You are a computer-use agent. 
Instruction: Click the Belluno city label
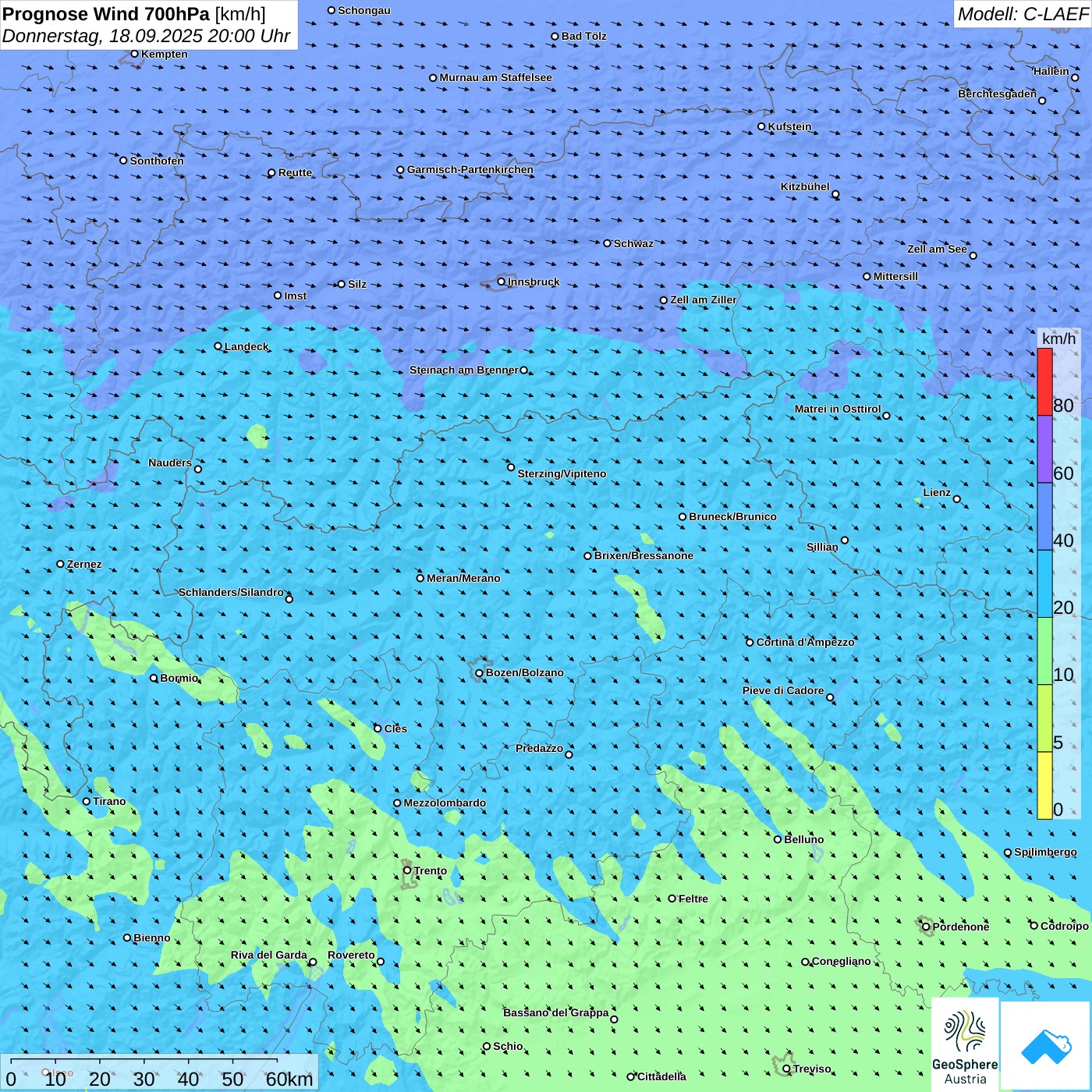click(x=803, y=839)
